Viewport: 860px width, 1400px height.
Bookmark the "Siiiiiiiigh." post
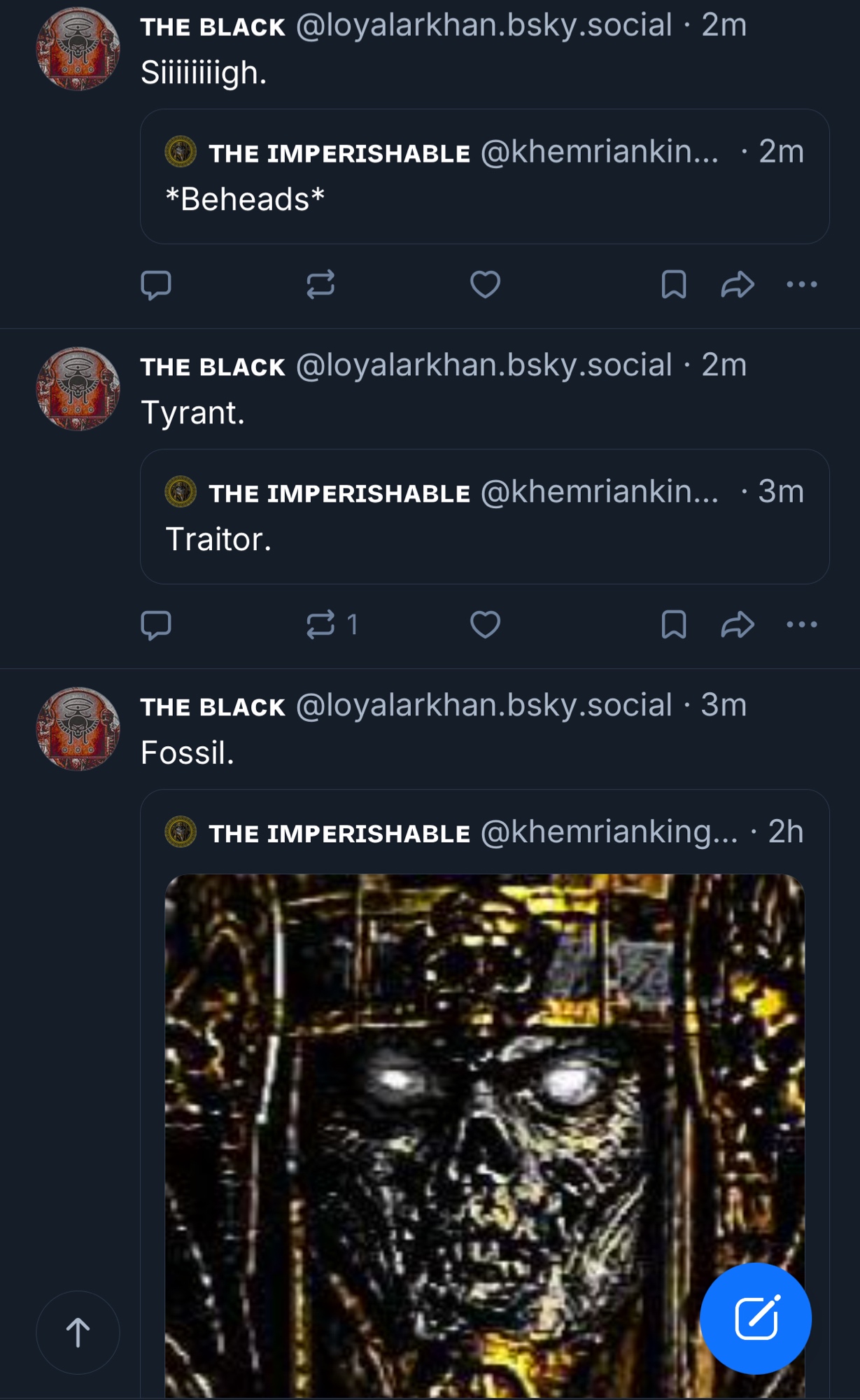tap(673, 285)
